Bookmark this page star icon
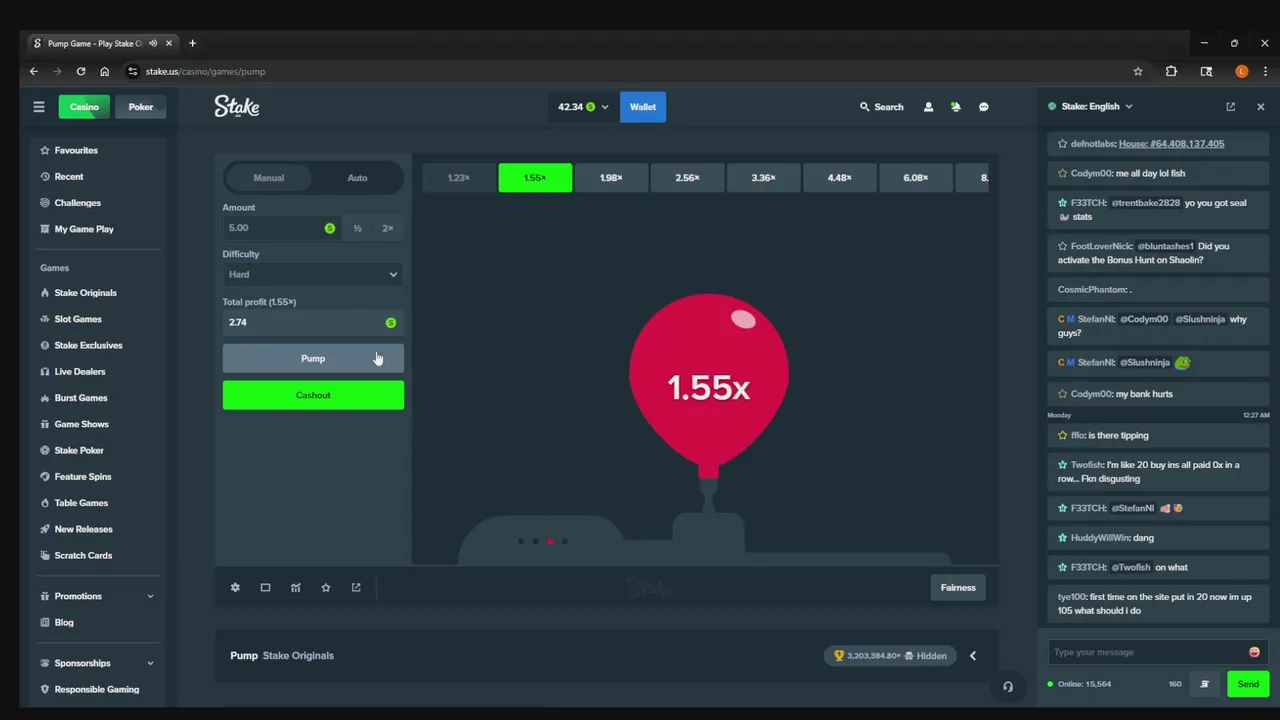 click(1138, 72)
